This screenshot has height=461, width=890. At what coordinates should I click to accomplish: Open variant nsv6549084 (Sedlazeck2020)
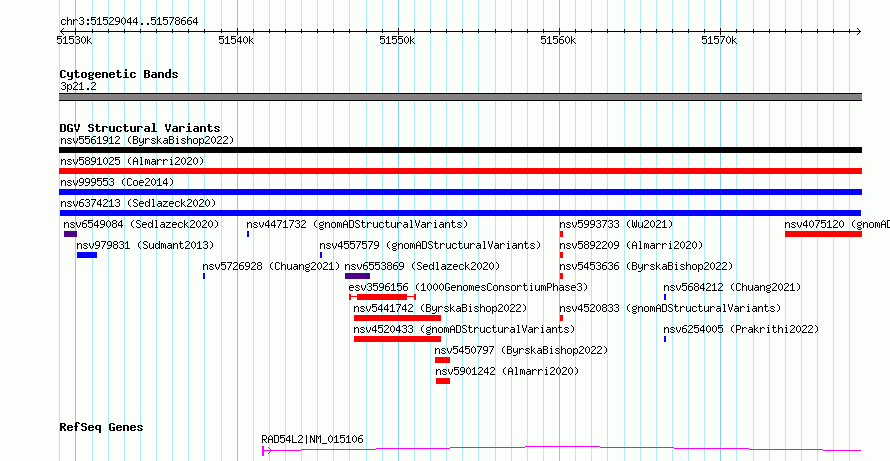point(141,224)
